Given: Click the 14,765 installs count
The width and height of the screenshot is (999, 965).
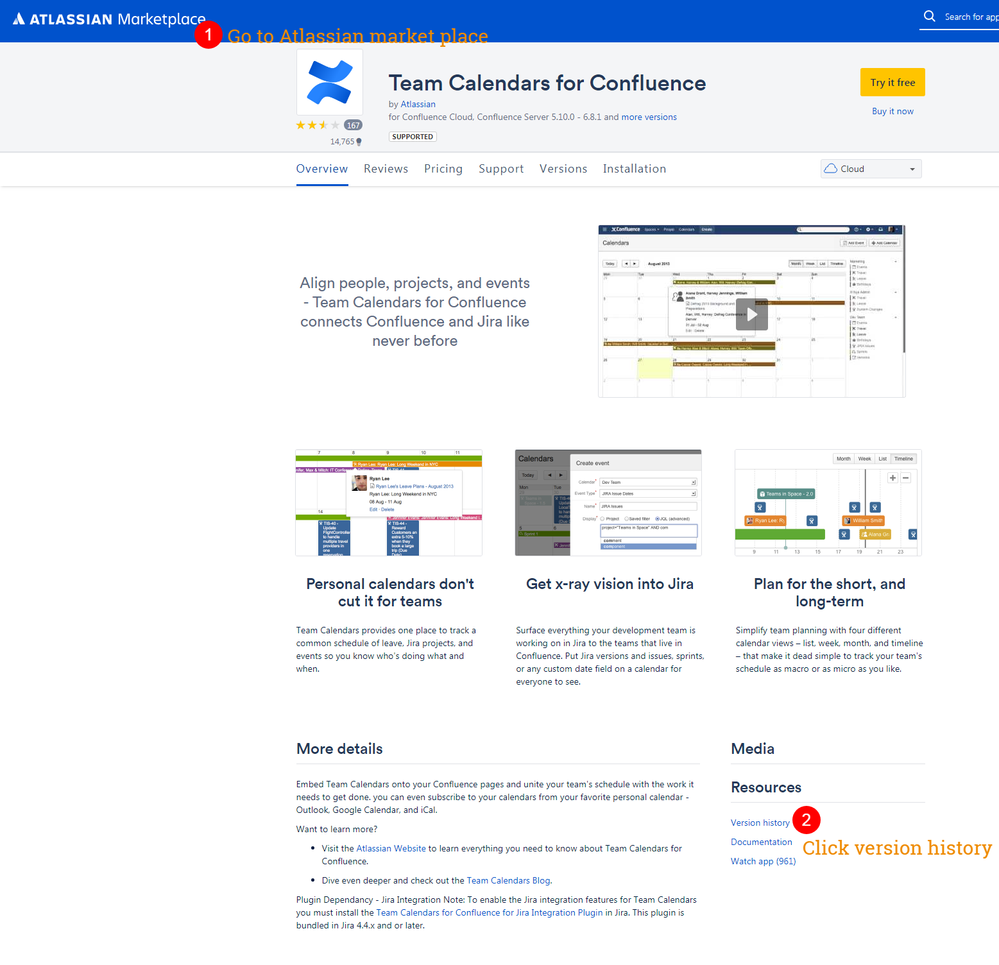Looking at the screenshot, I should tap(345, 141).
